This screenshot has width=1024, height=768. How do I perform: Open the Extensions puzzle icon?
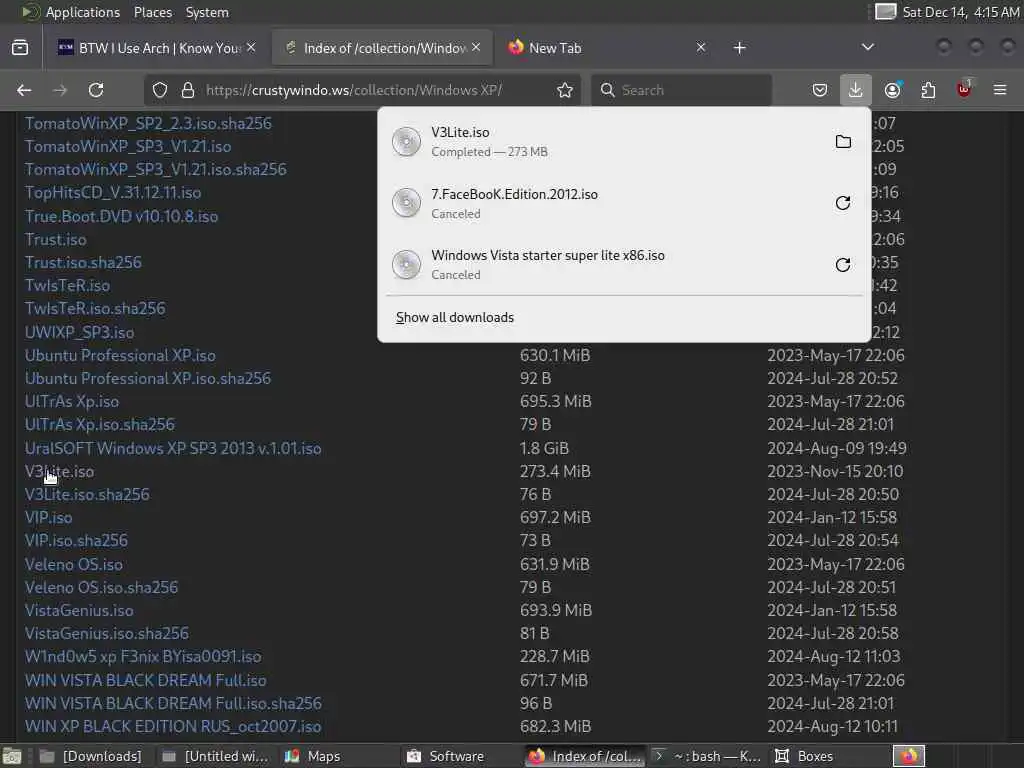tap(928, 90)
